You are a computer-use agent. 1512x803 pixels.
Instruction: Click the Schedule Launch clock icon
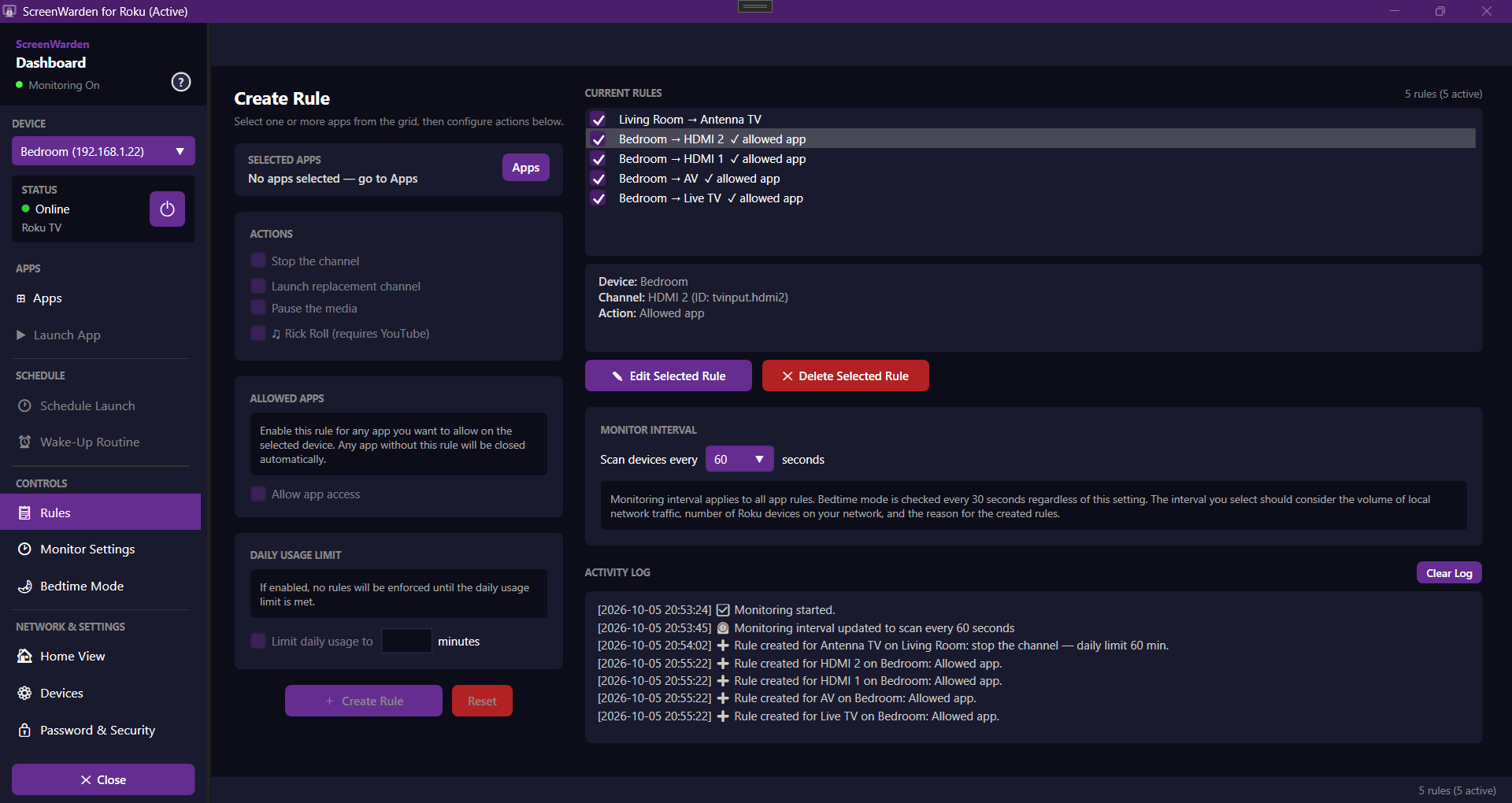(x=24, y=405)
